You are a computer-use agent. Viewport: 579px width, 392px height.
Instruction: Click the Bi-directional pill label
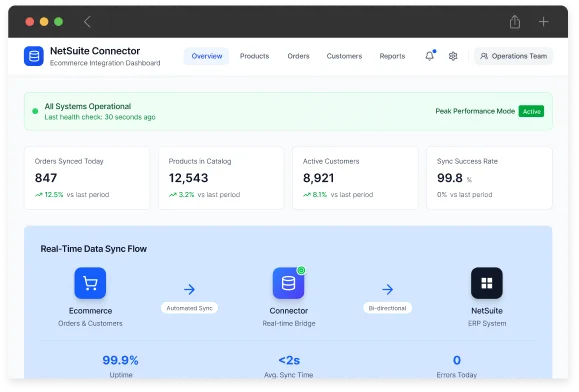point(387,308)
